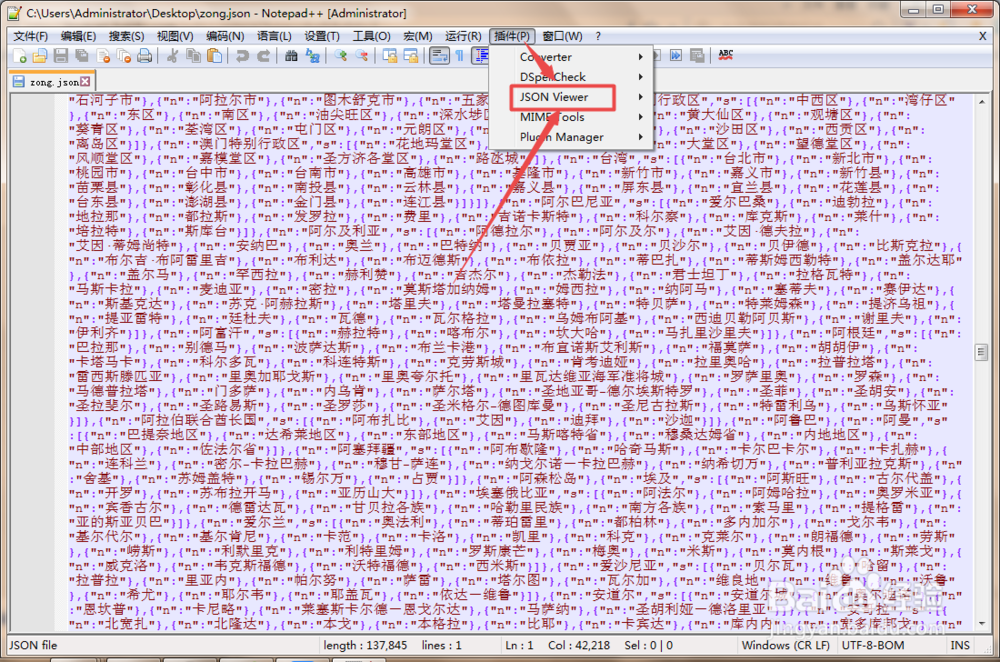This screenshot has height=662, width=1000.
Task: Click the Zoom In magnifier icon
Action: 340,56
